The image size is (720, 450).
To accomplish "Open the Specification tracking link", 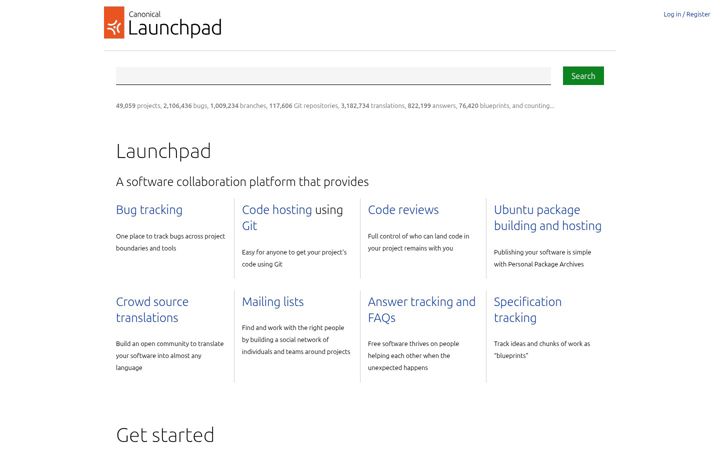I will click(x=528, y=309).
